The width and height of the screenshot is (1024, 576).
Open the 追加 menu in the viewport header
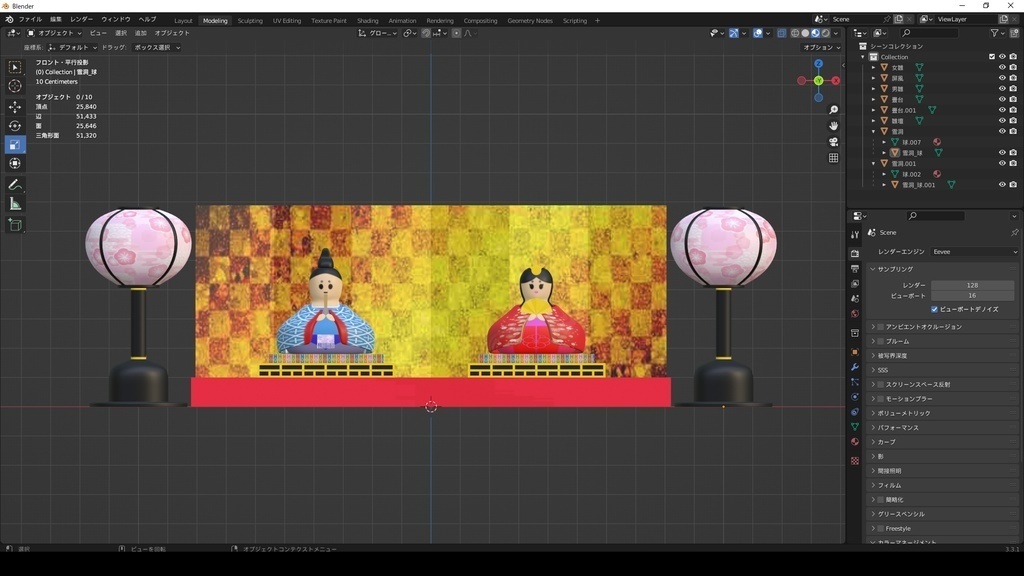(x=139, y=33)
